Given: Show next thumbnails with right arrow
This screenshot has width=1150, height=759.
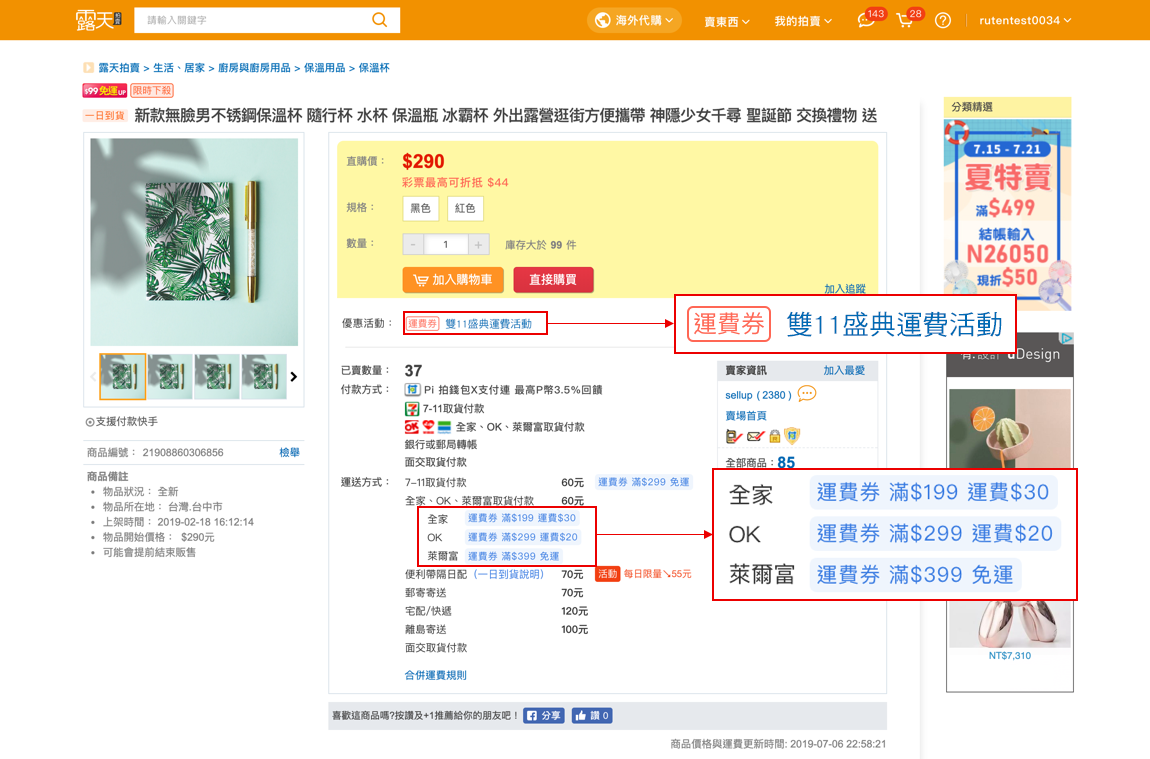Looking at the screenshot, I should pos(294,377).
